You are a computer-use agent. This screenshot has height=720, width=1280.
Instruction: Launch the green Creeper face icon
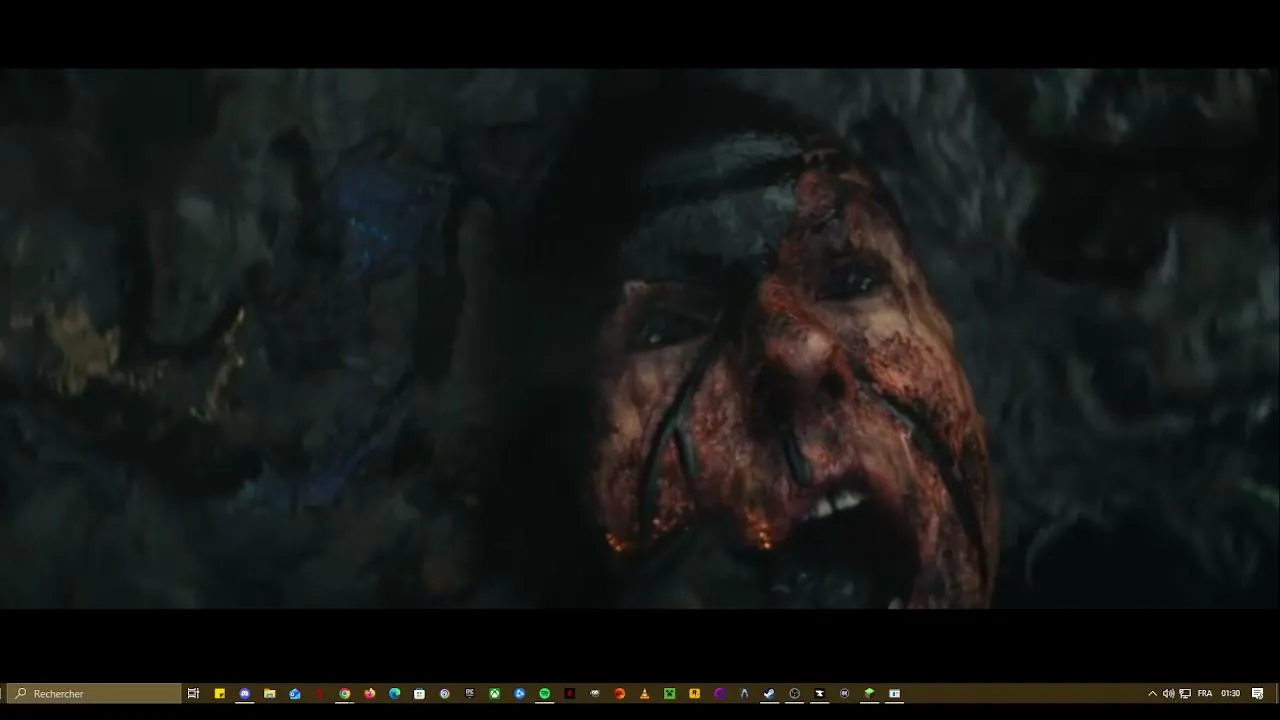669,693
